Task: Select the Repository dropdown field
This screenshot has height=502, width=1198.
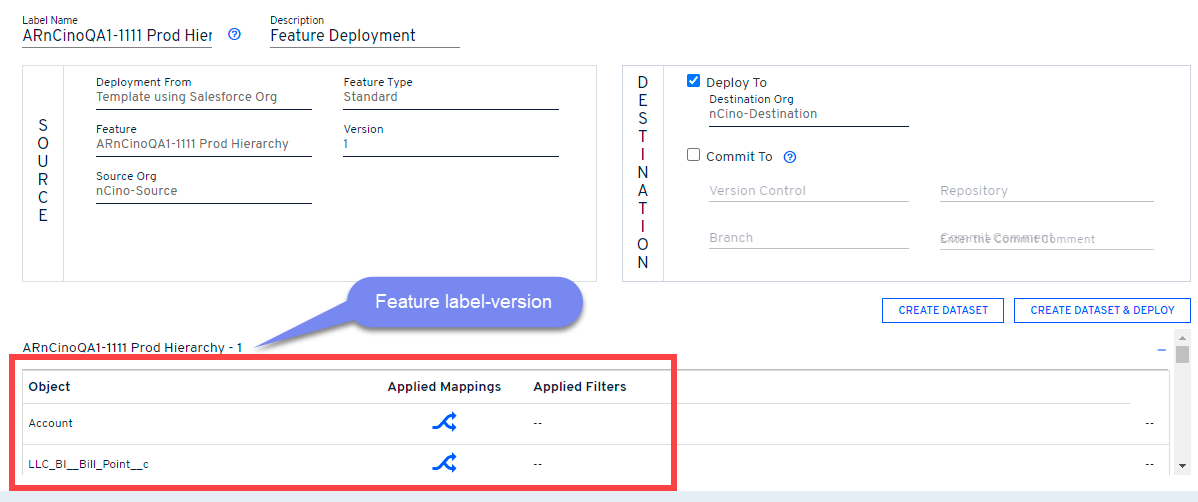Action: click(x=1046, y=191)
